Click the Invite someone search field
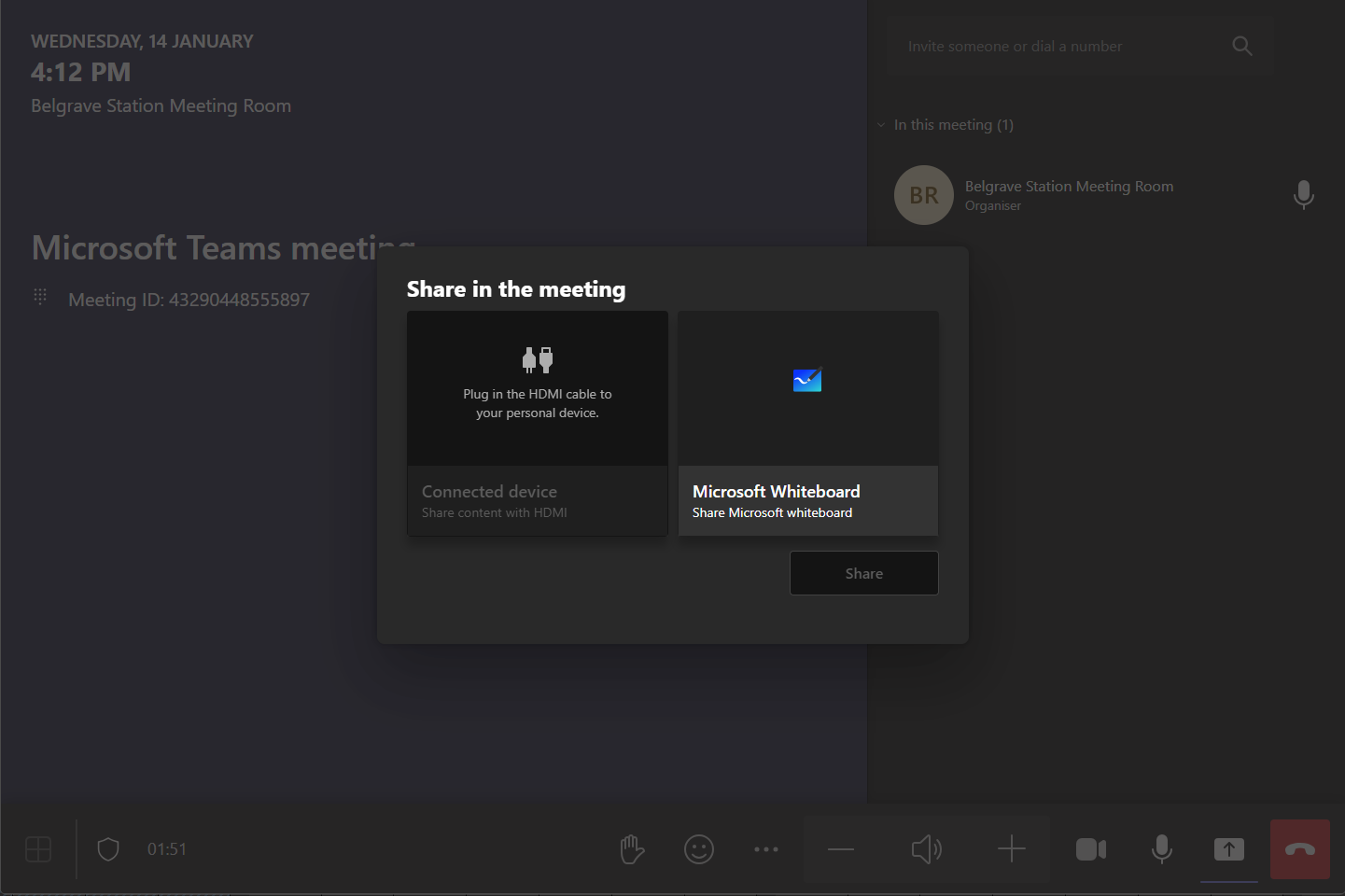Screen dimensions: 1345x896 tap(1055, 46)
